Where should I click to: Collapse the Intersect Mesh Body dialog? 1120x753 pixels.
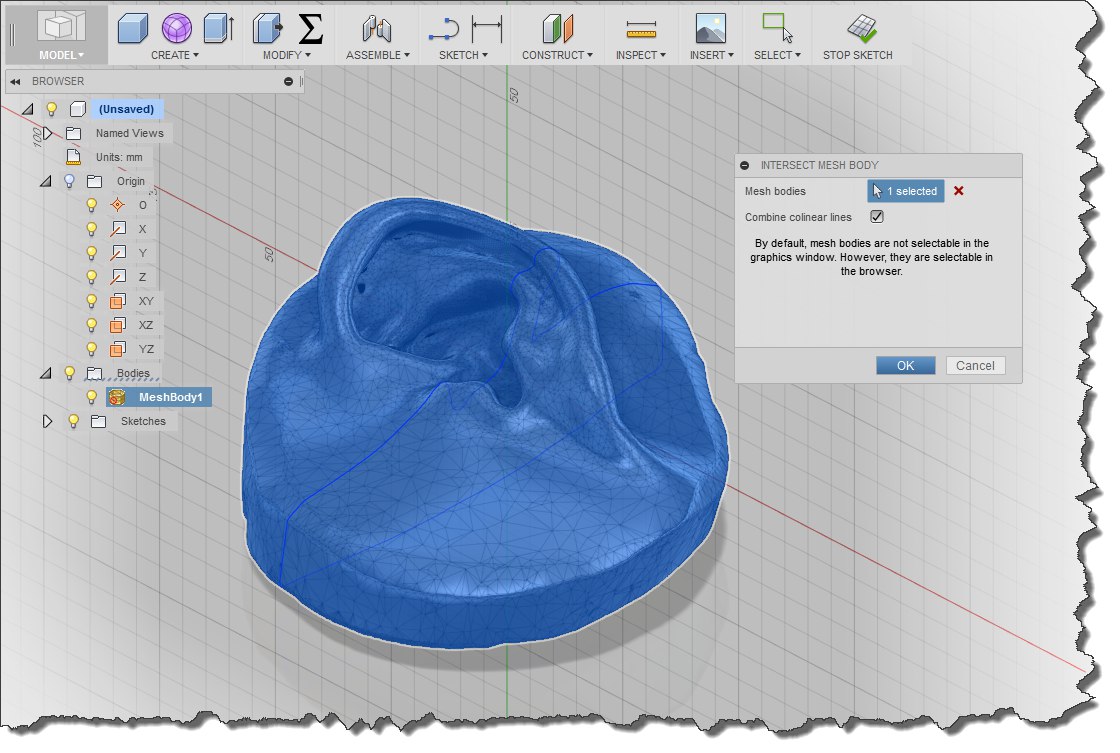pyautogui.click(x=745, y=165)
